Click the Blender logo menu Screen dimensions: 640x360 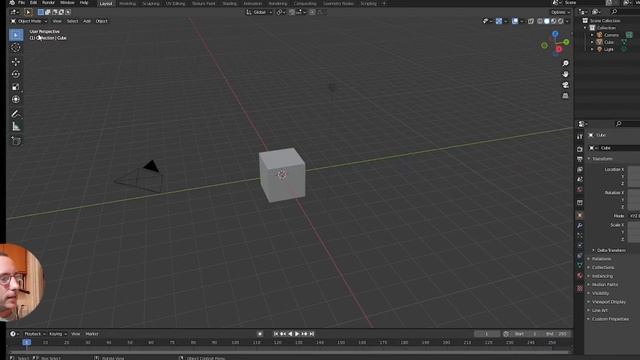click(12, 3)
